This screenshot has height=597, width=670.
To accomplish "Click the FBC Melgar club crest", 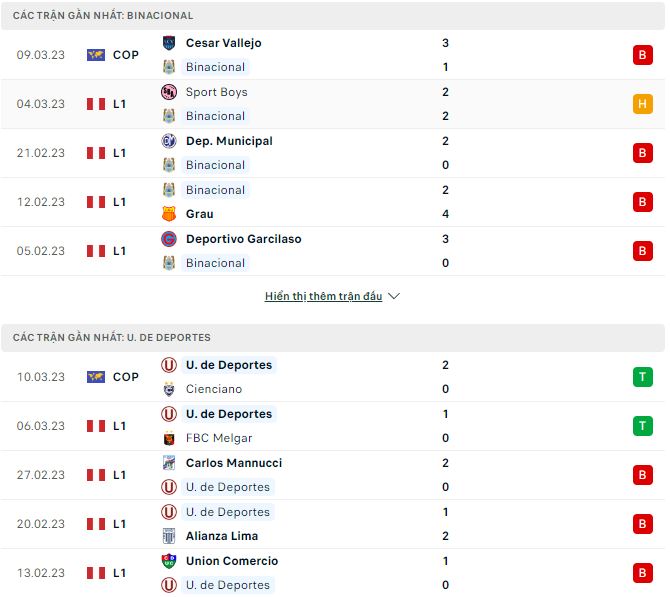I will coord(169,438).
